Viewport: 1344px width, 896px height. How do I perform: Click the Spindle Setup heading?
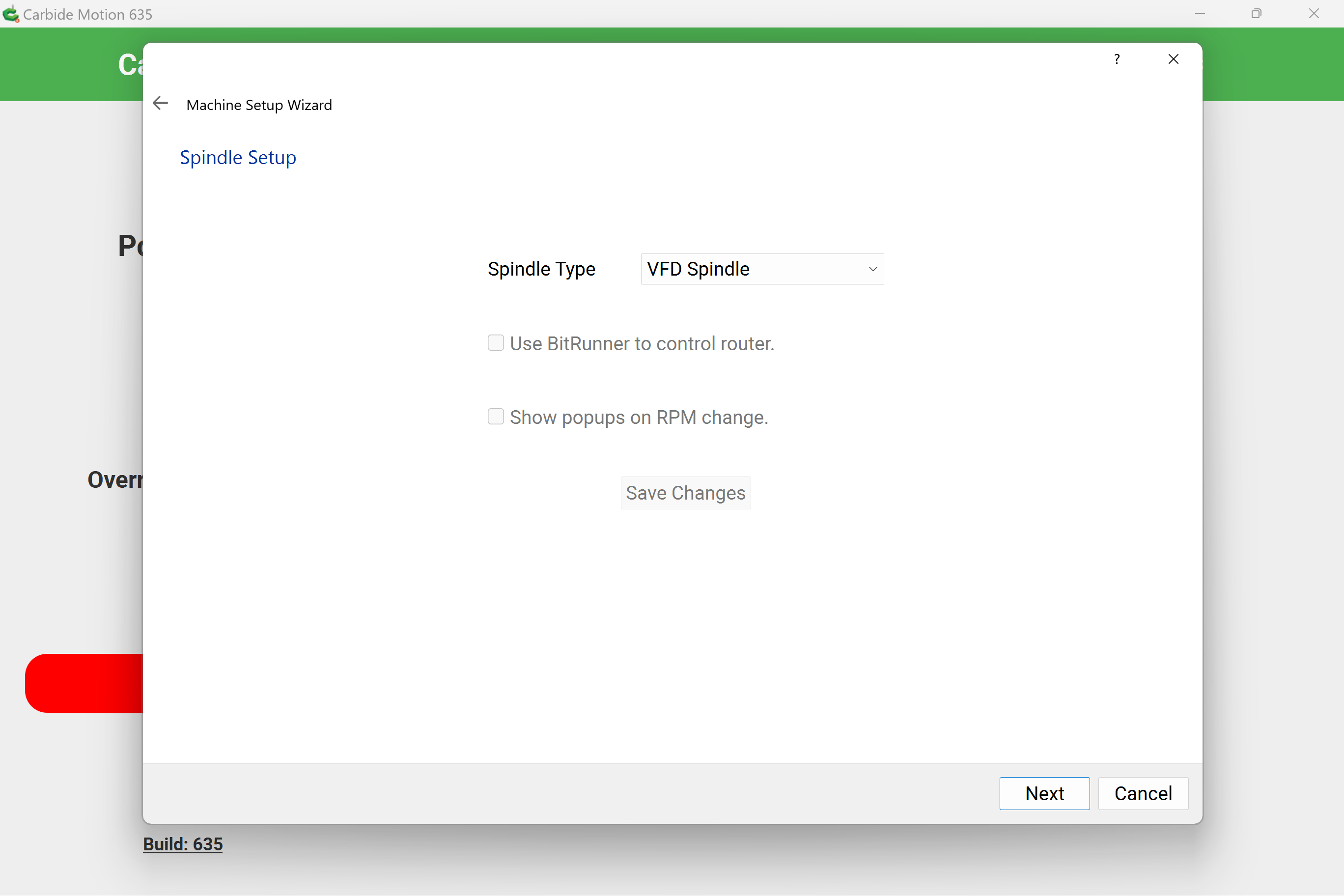[x=238, y=158]
